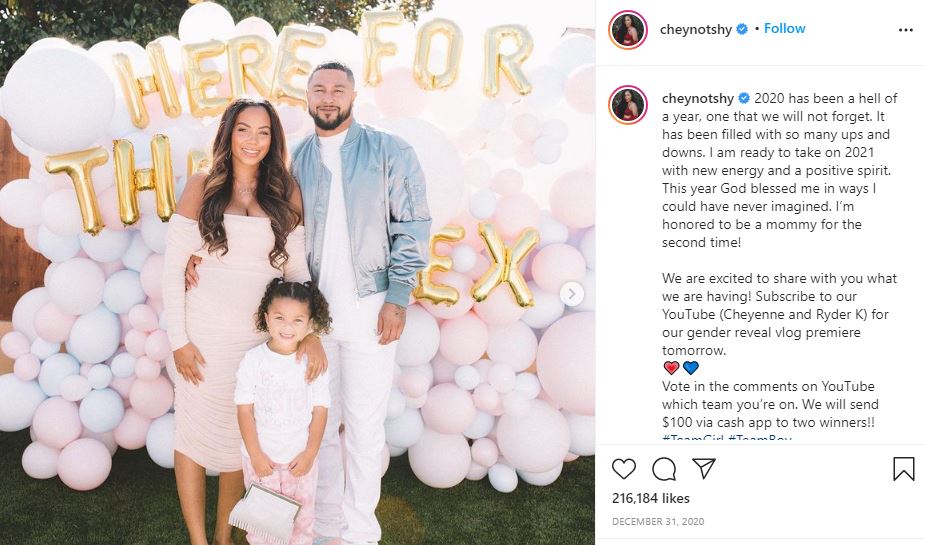925x545 pixels.
Task: Open the #TeamBoy hashtag
Action: [x=760, y=438]
